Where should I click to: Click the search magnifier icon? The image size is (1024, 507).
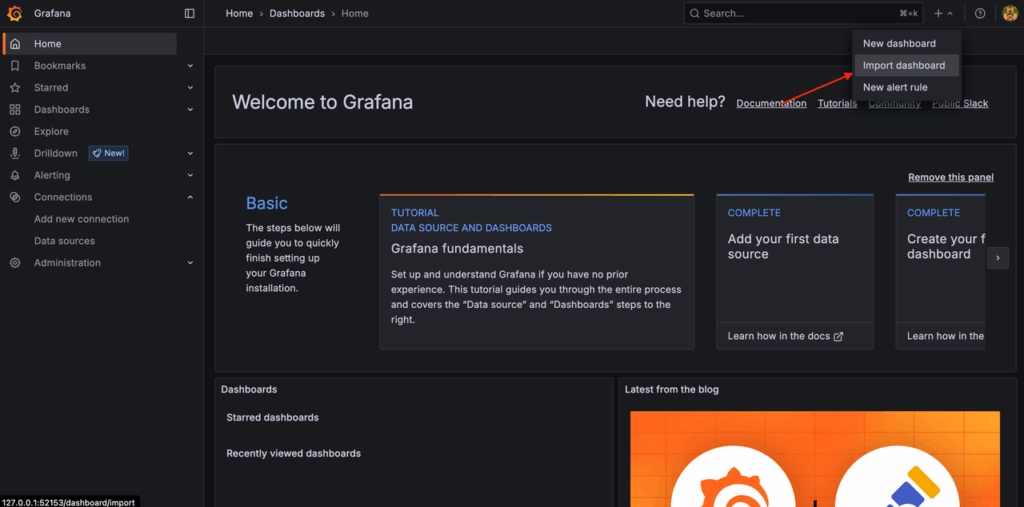(x=694, y=13)
